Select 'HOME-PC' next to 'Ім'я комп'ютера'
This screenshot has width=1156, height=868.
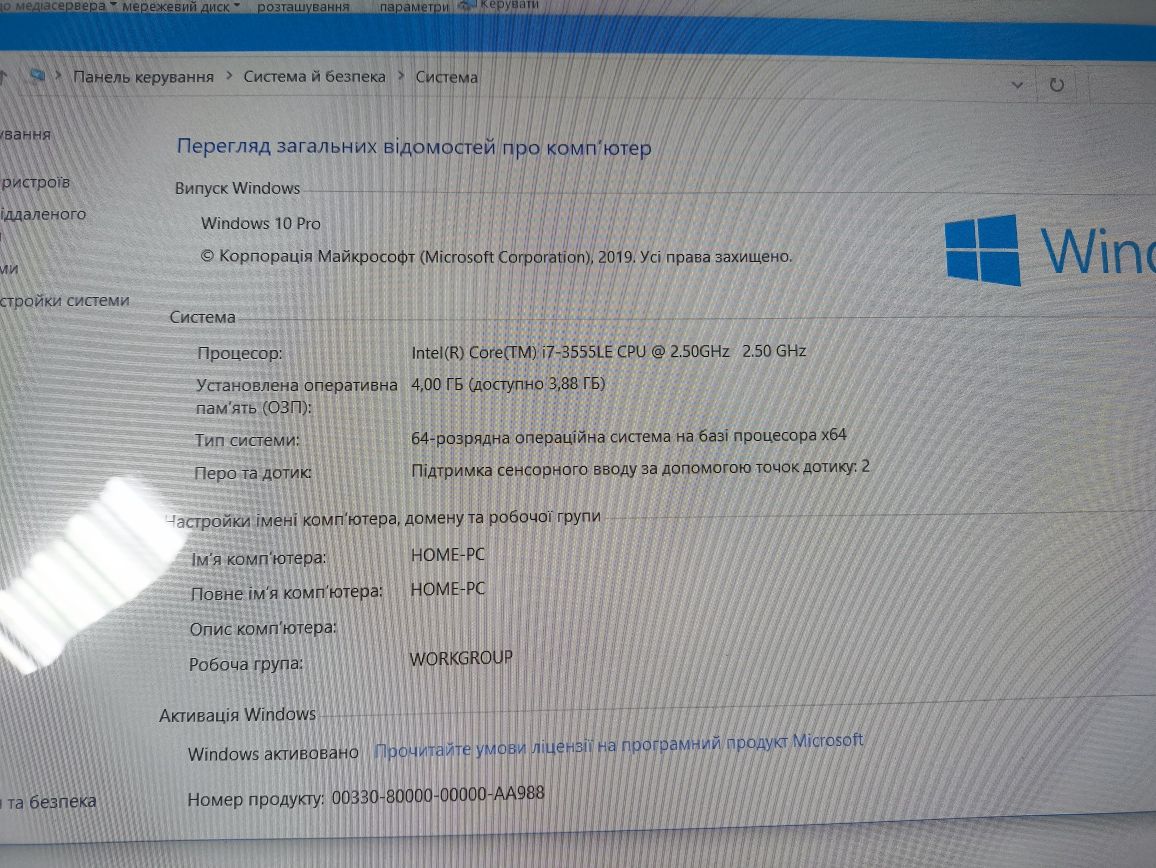click(x=448, y=555)
